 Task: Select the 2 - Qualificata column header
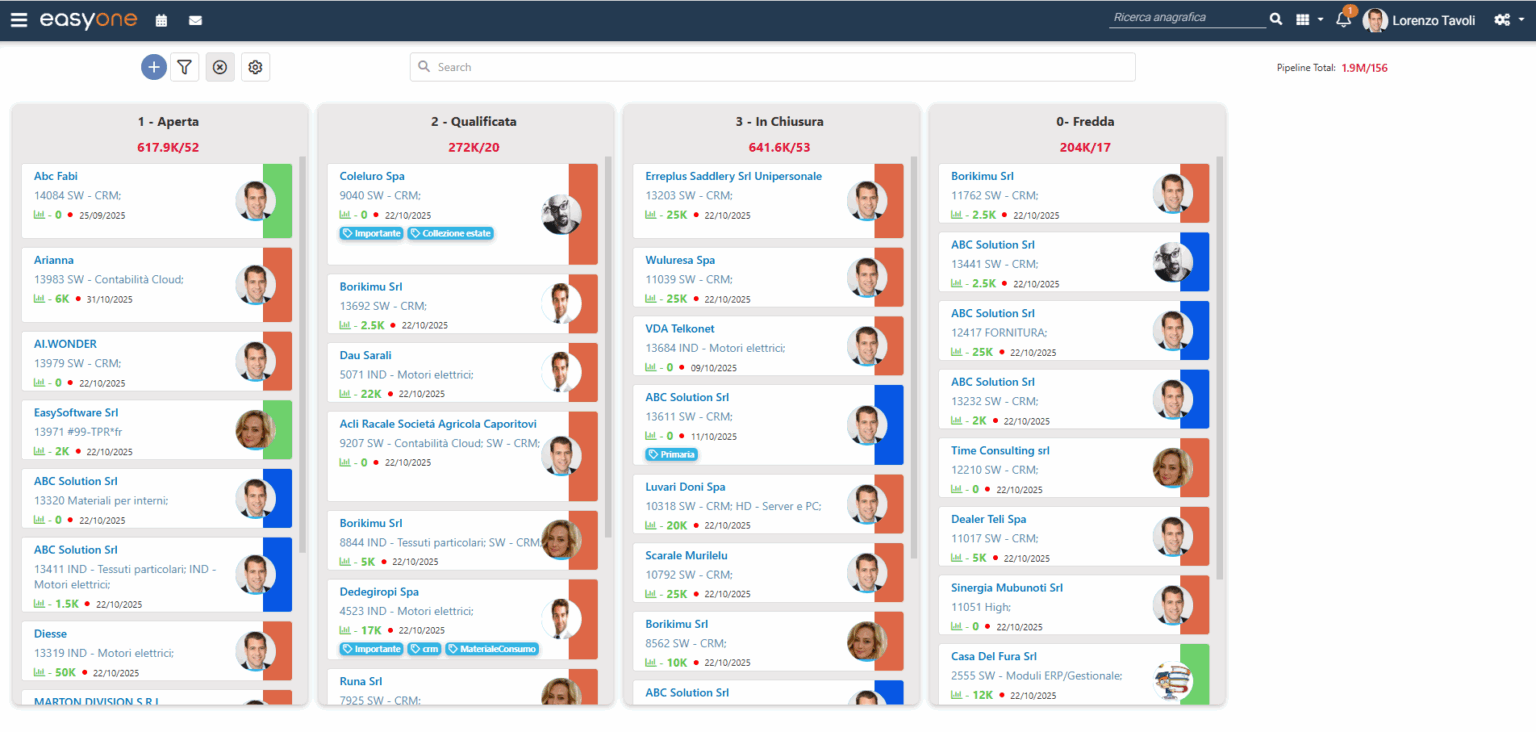pyautogui.click(x=474, y=121)
